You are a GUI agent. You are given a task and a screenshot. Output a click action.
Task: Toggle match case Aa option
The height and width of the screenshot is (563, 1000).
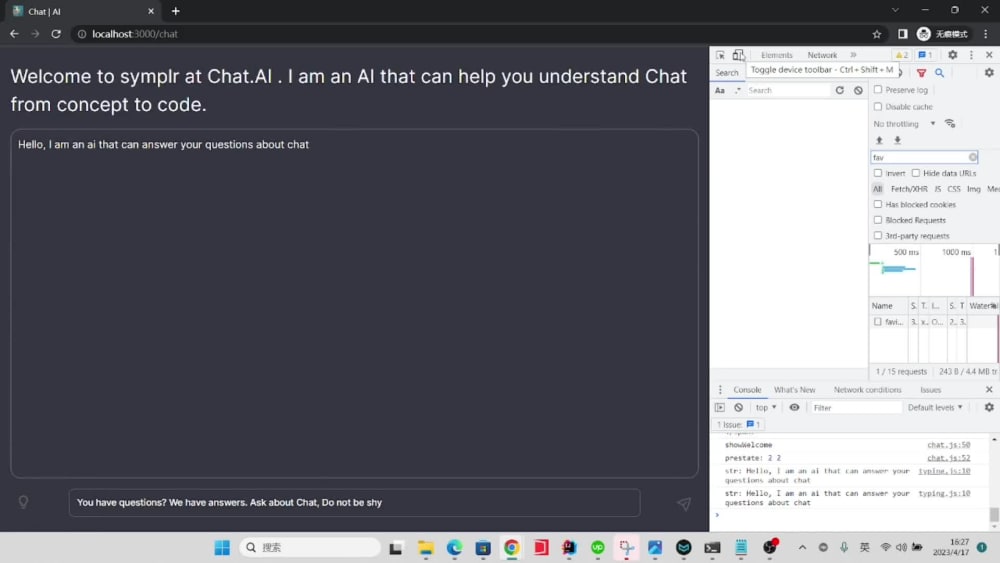[x=719, y=91]
